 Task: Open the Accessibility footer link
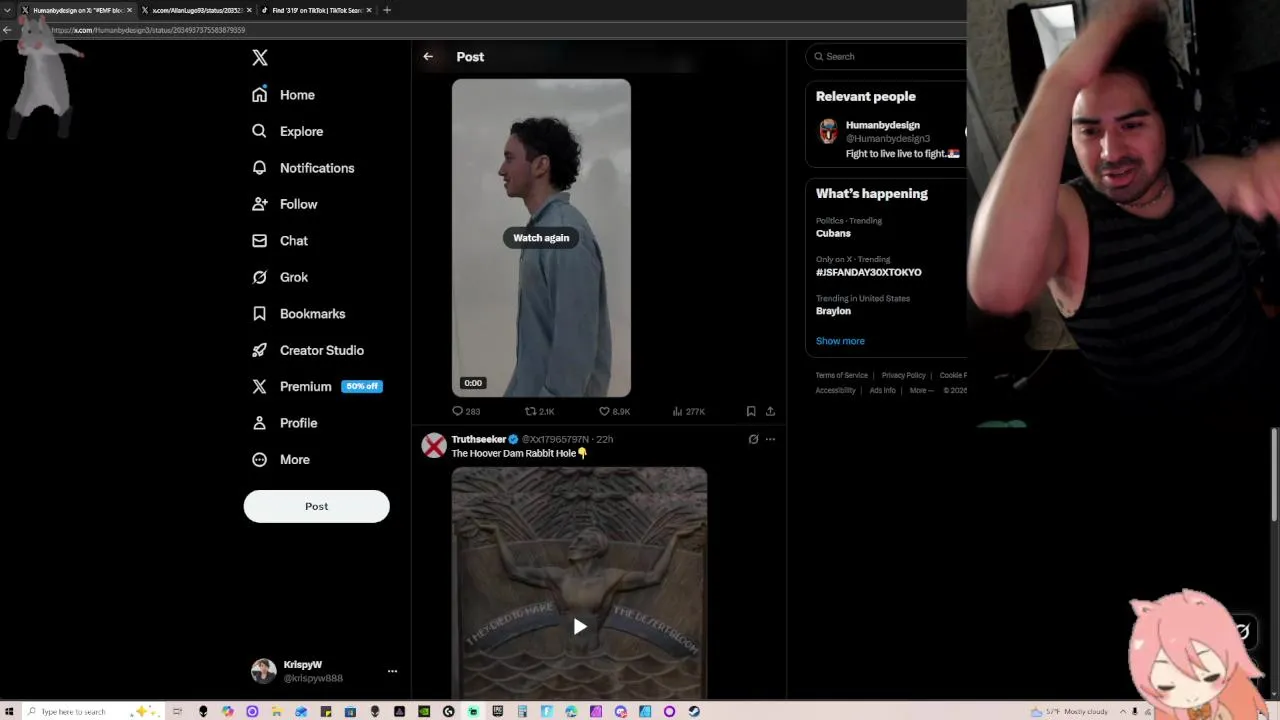click(836, 390)
